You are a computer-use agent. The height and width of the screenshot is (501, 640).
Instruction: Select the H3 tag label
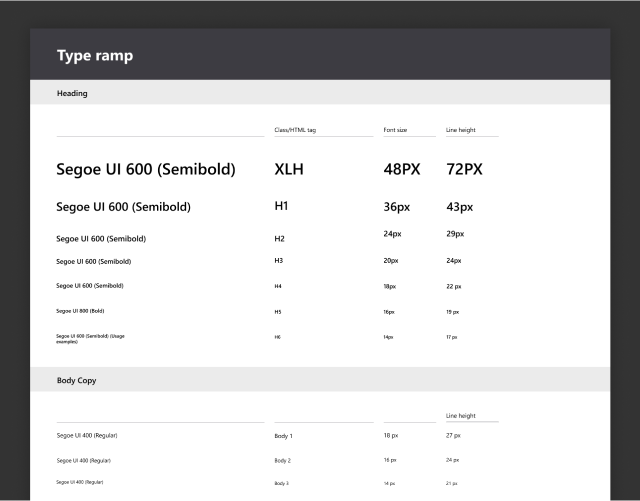click(x=278, y=261)
